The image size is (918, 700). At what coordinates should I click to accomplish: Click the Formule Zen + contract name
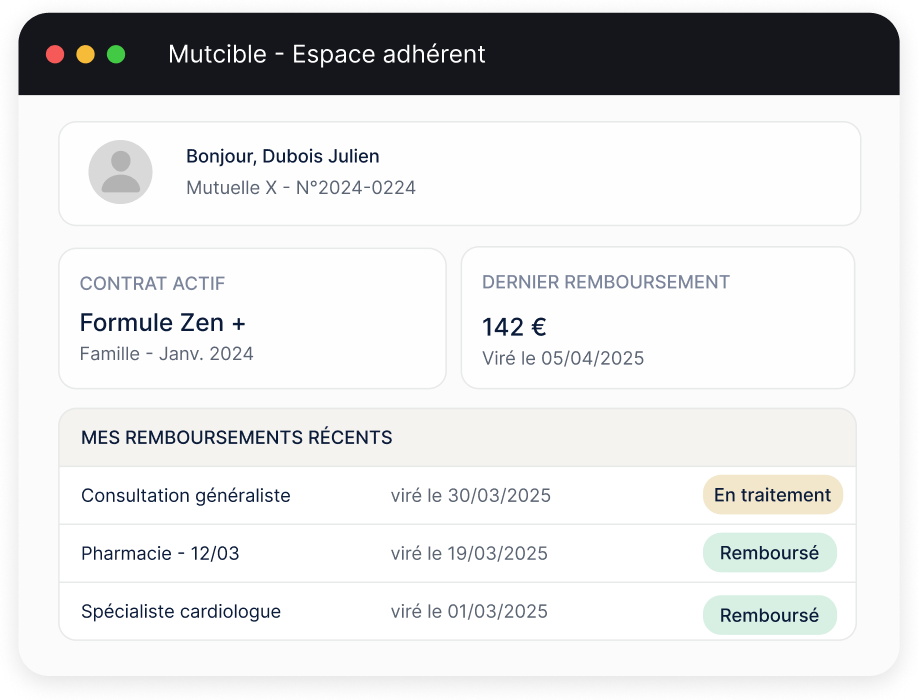163,322
